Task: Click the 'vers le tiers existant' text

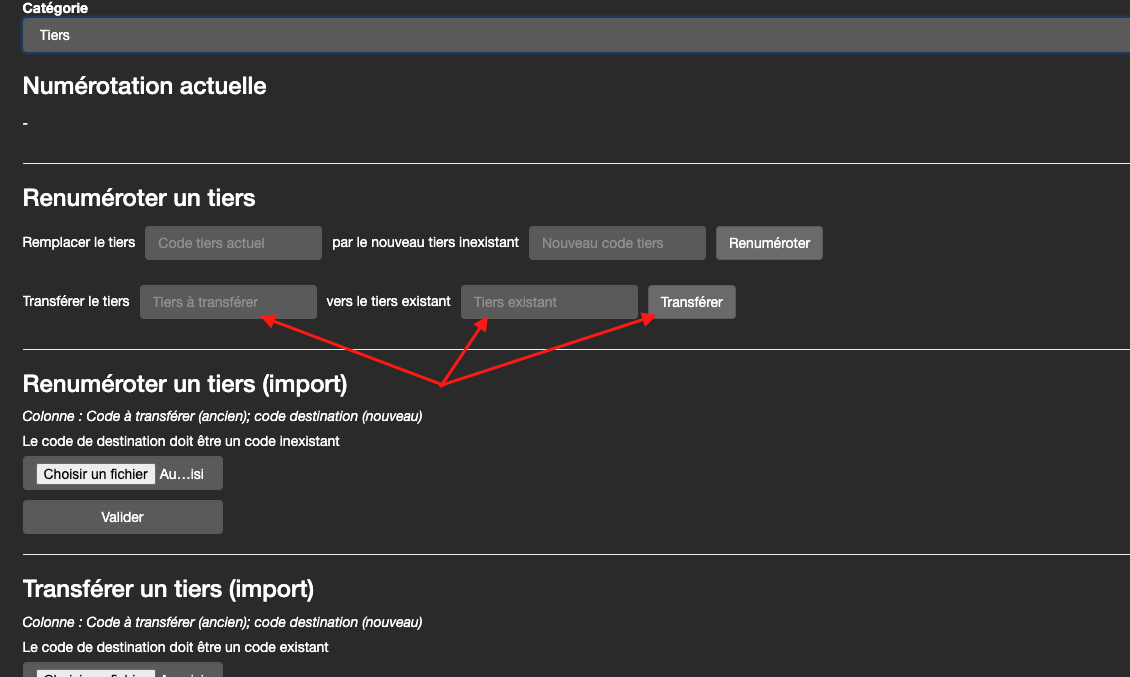Action: [x=388, y=301]
